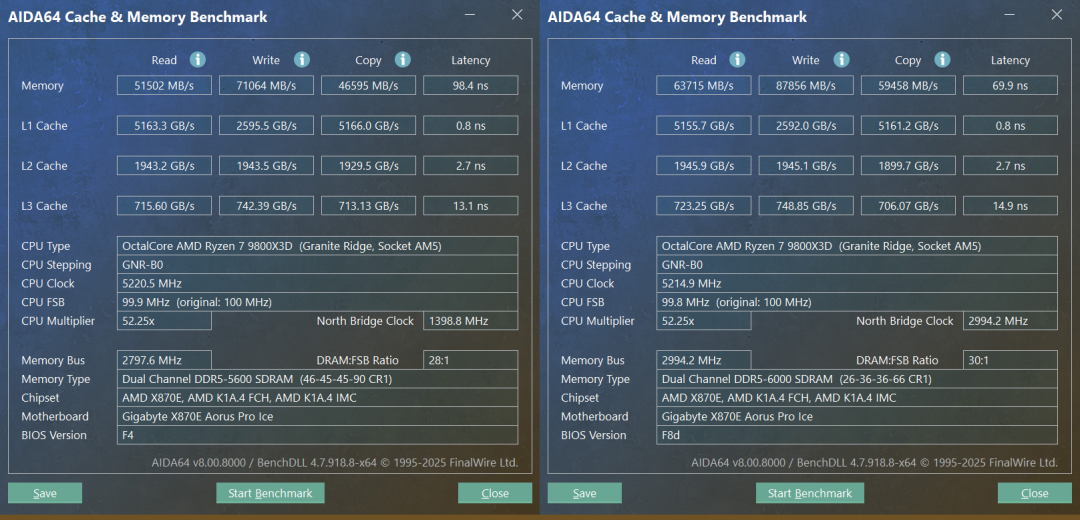Click L2 Cache copy 1899.7 GB/s
The image size is (1080, 520).
[908, 165]
